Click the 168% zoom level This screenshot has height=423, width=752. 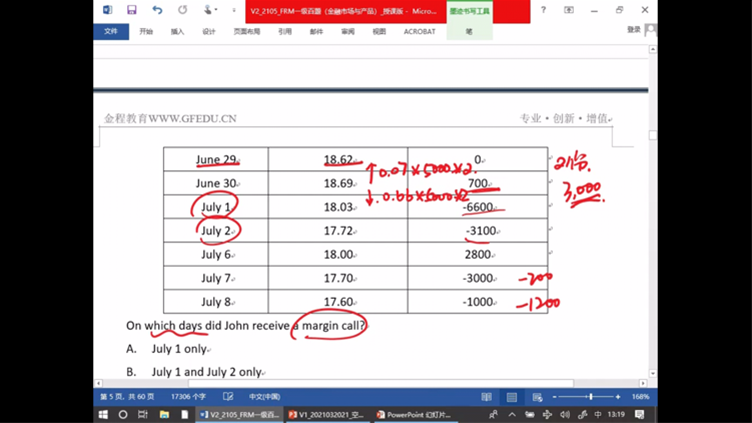point(640,397)
